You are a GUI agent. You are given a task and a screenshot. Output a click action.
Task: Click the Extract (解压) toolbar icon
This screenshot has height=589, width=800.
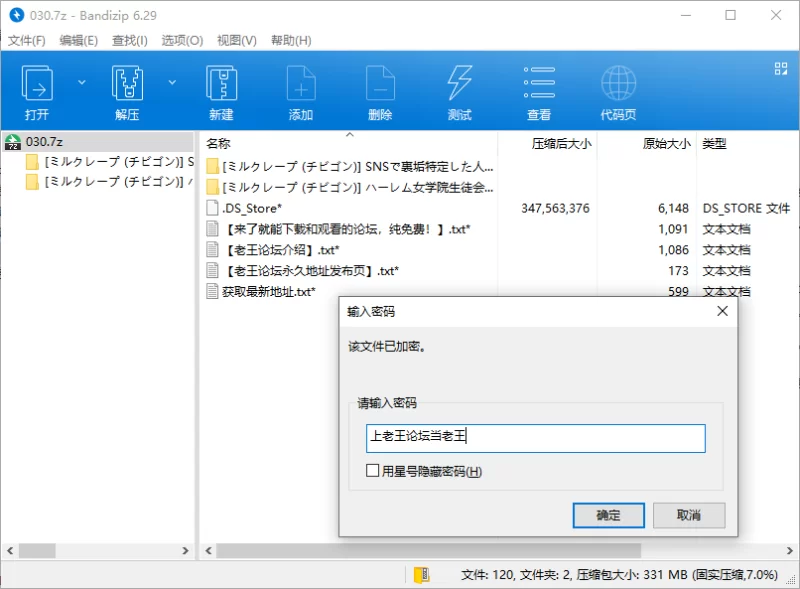[x=127, y=92]
